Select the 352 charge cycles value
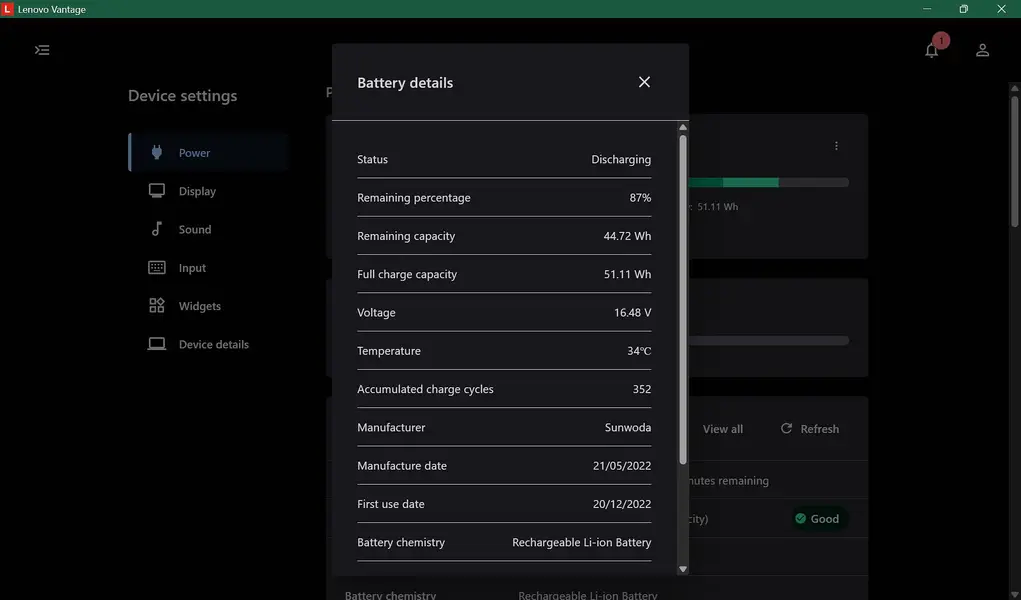1021x600 pixels. (x=641, y=389)
